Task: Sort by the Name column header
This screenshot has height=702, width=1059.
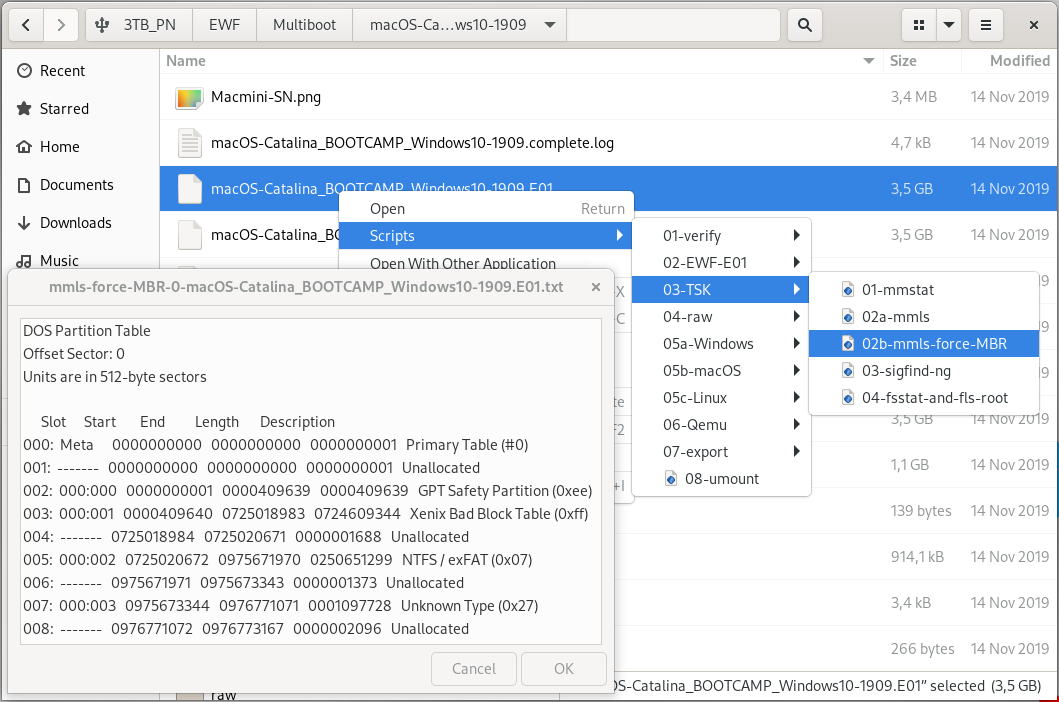Action: tap(520, 61)
